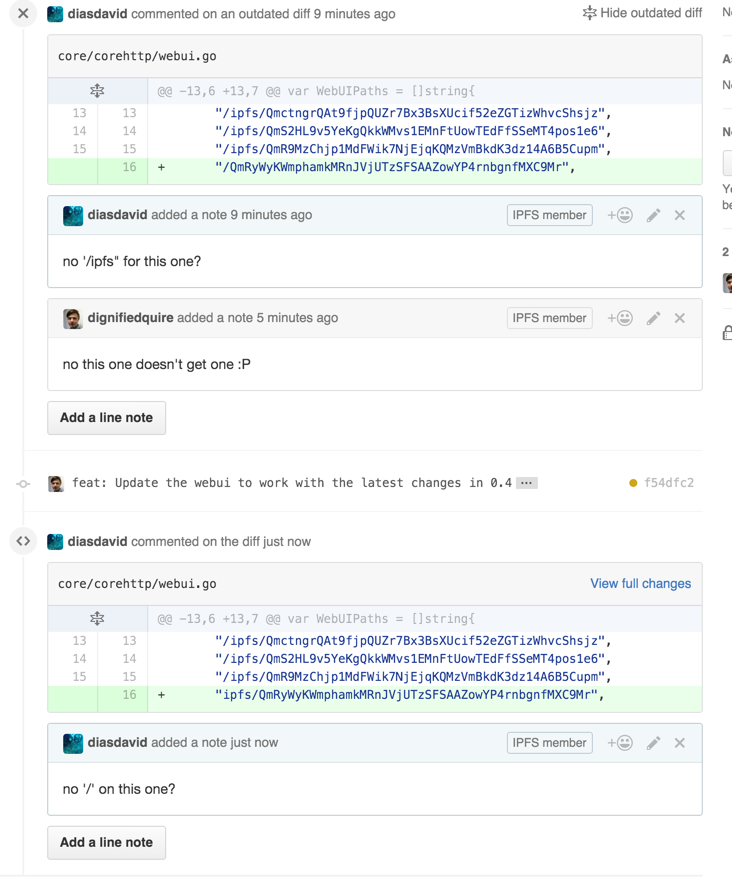Screen dimensions: 732x896
Task: Hide the outdated diff
Action: tap(642, 13)
